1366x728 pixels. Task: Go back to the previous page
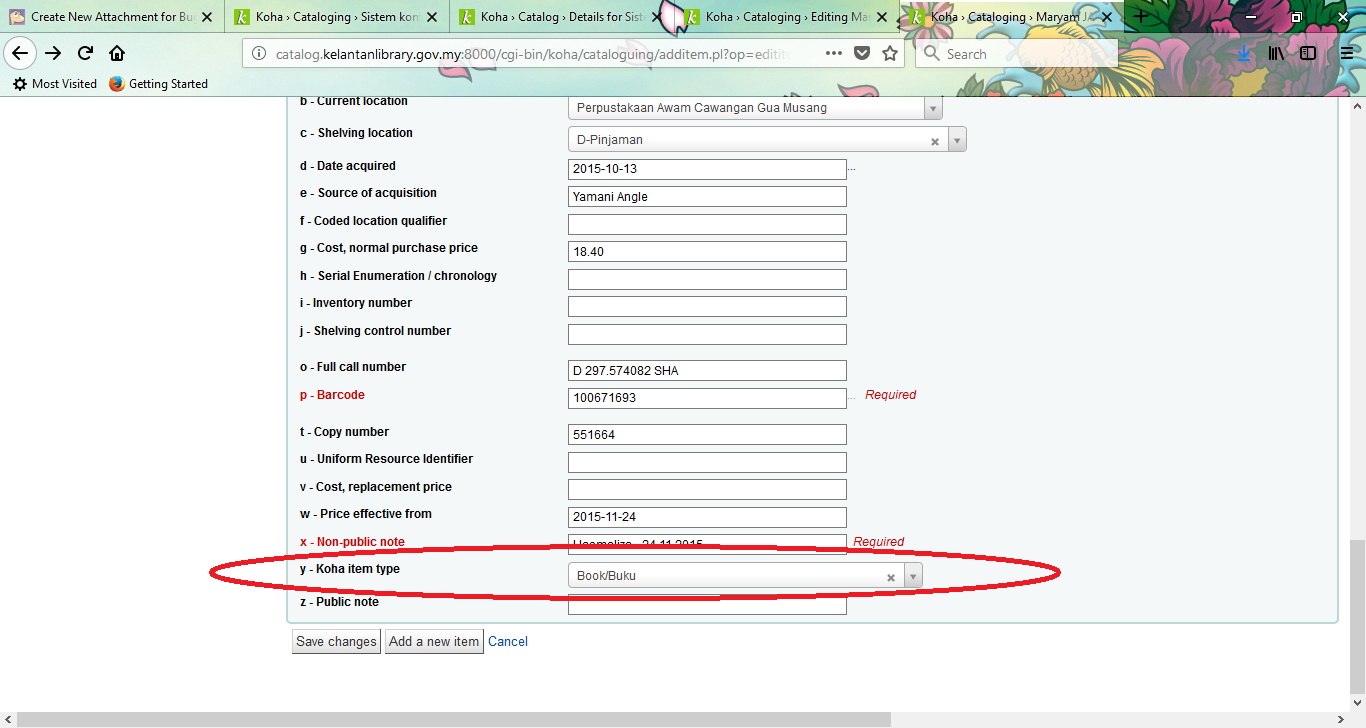pyautogui.click(x=20, y=54)
